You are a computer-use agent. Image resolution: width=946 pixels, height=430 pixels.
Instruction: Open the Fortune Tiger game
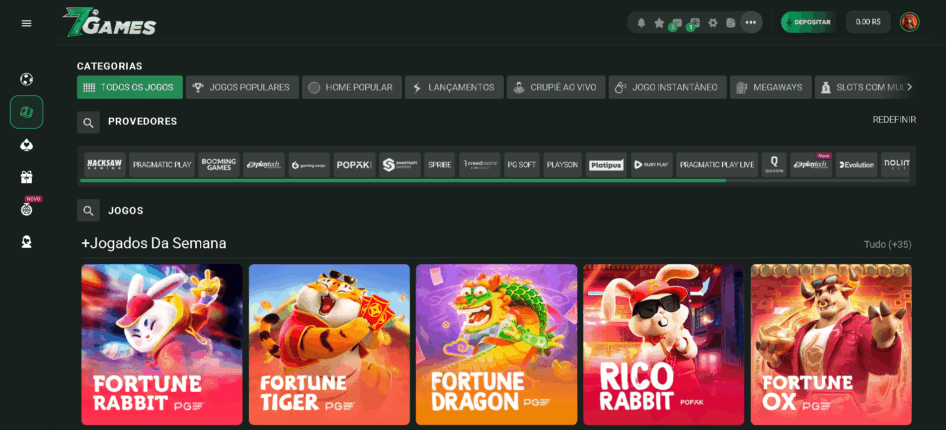pyautogui.click(x=329, y=344)
